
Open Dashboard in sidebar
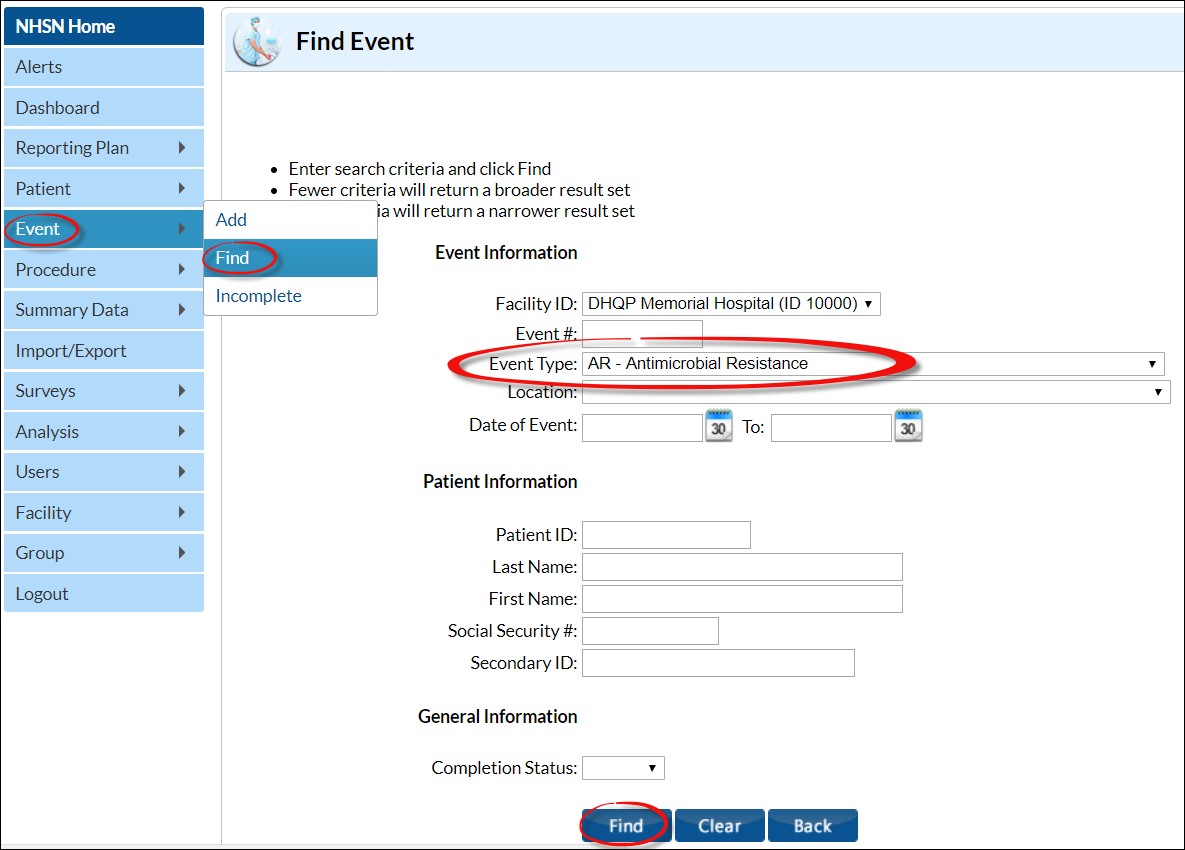(x=104, y=107)
